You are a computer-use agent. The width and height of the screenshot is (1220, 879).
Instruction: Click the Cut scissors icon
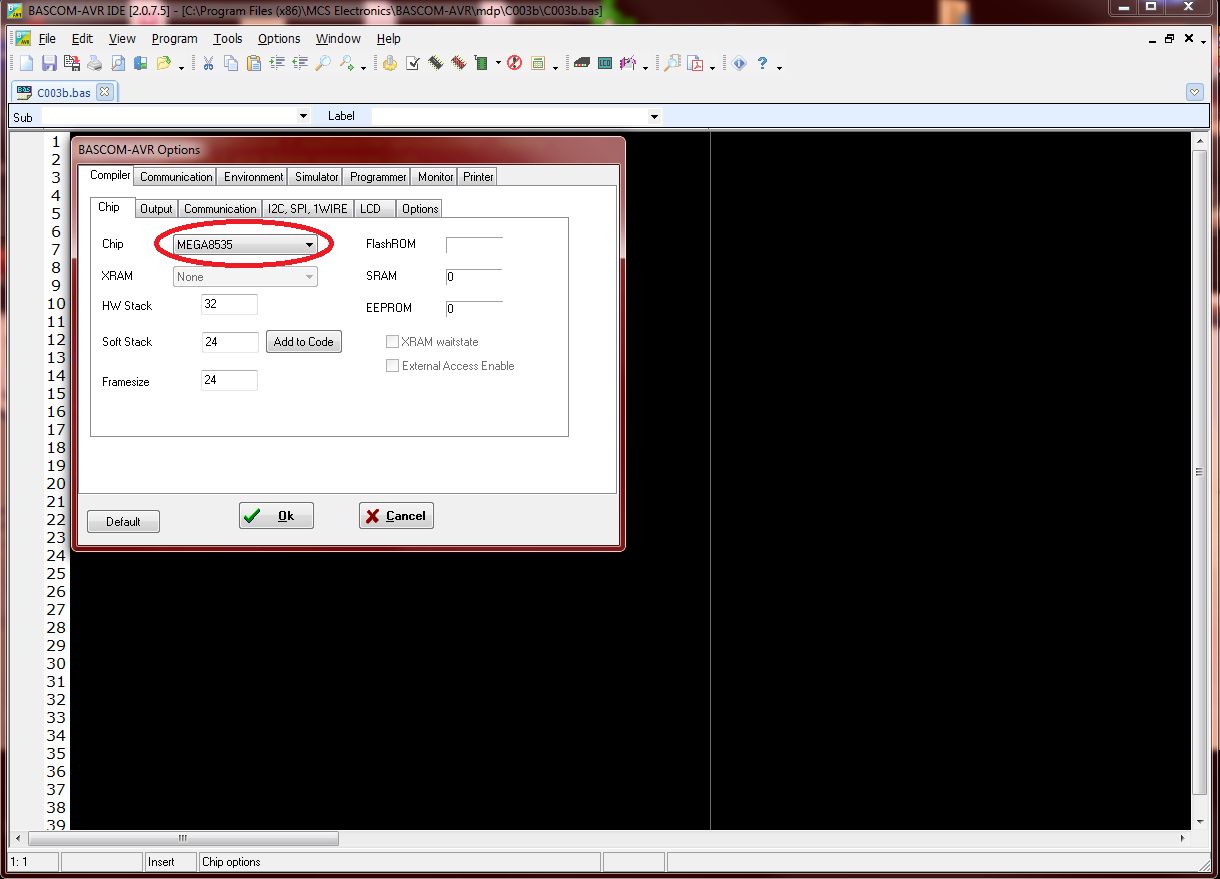click(208, 64)
